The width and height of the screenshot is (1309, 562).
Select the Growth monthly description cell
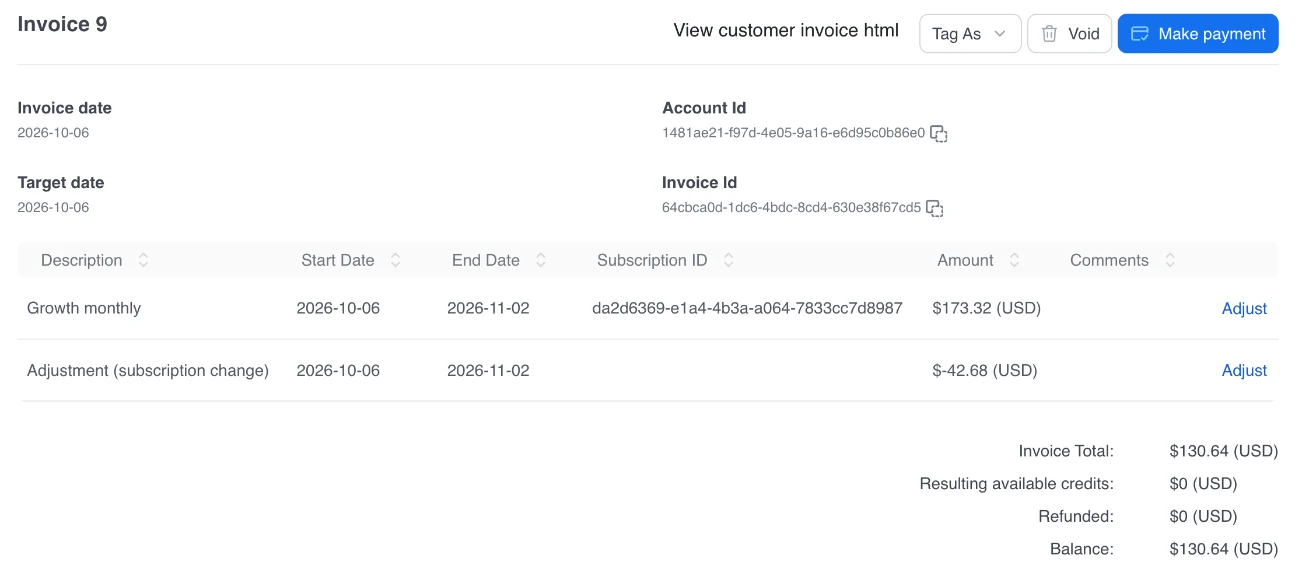tap(84, 308)
